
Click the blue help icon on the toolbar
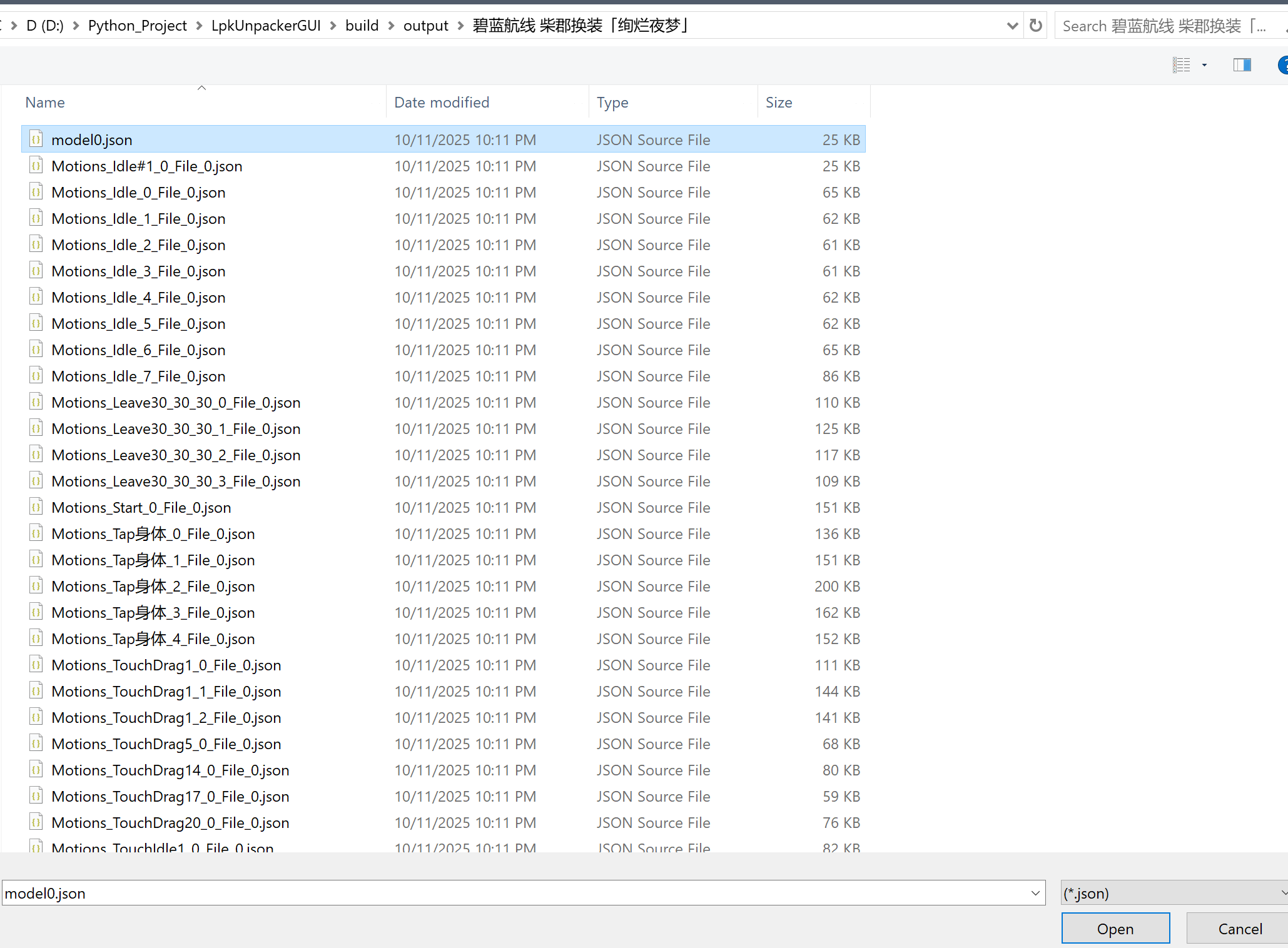coord(1283,65)
